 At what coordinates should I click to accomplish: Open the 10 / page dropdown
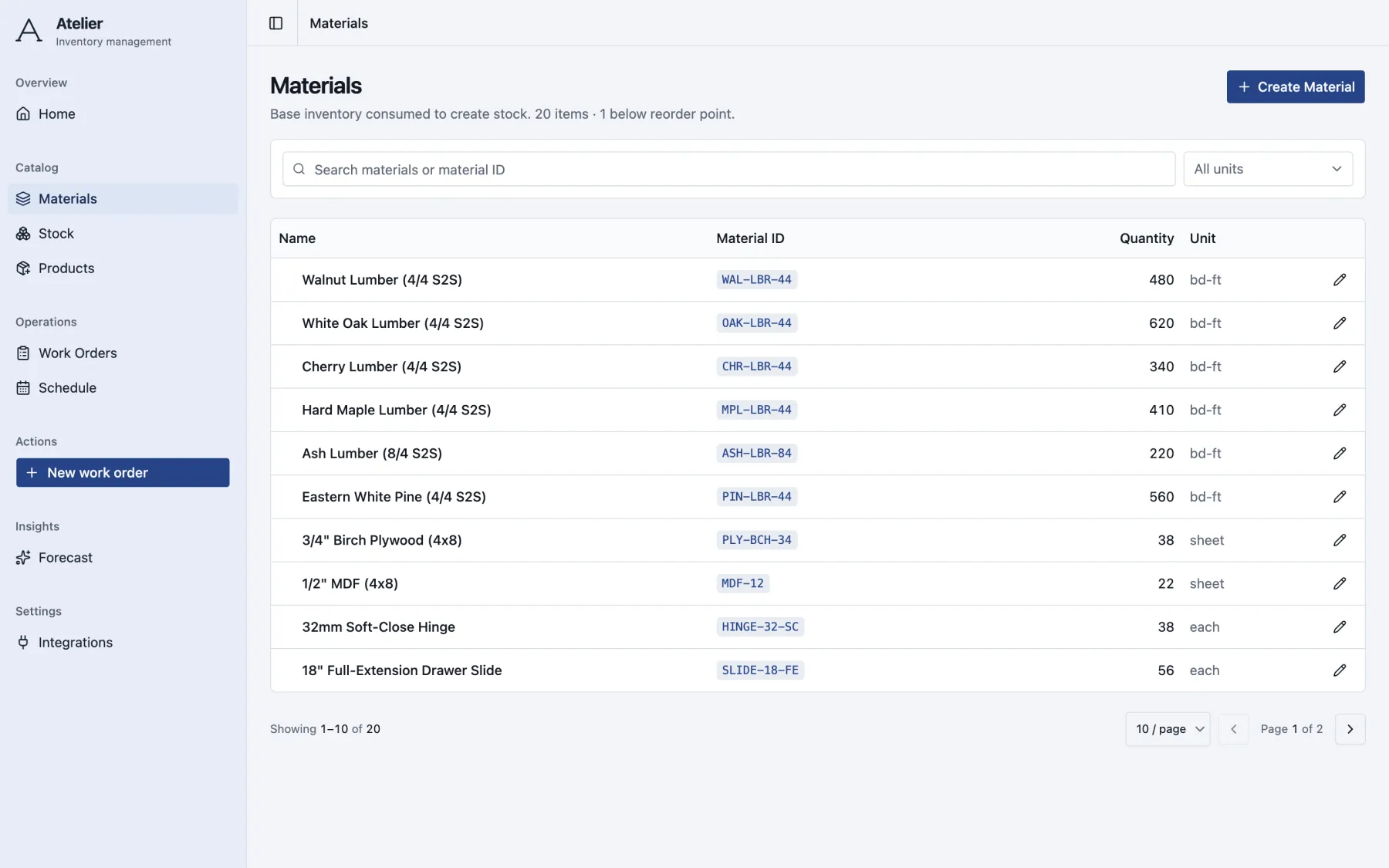tap(1168, 729)
